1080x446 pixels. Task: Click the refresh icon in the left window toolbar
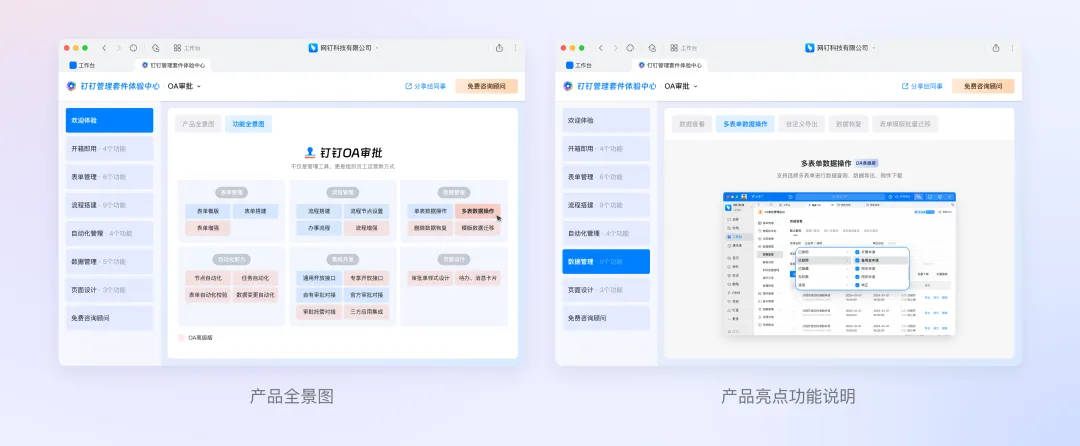[x=134, y=48]
